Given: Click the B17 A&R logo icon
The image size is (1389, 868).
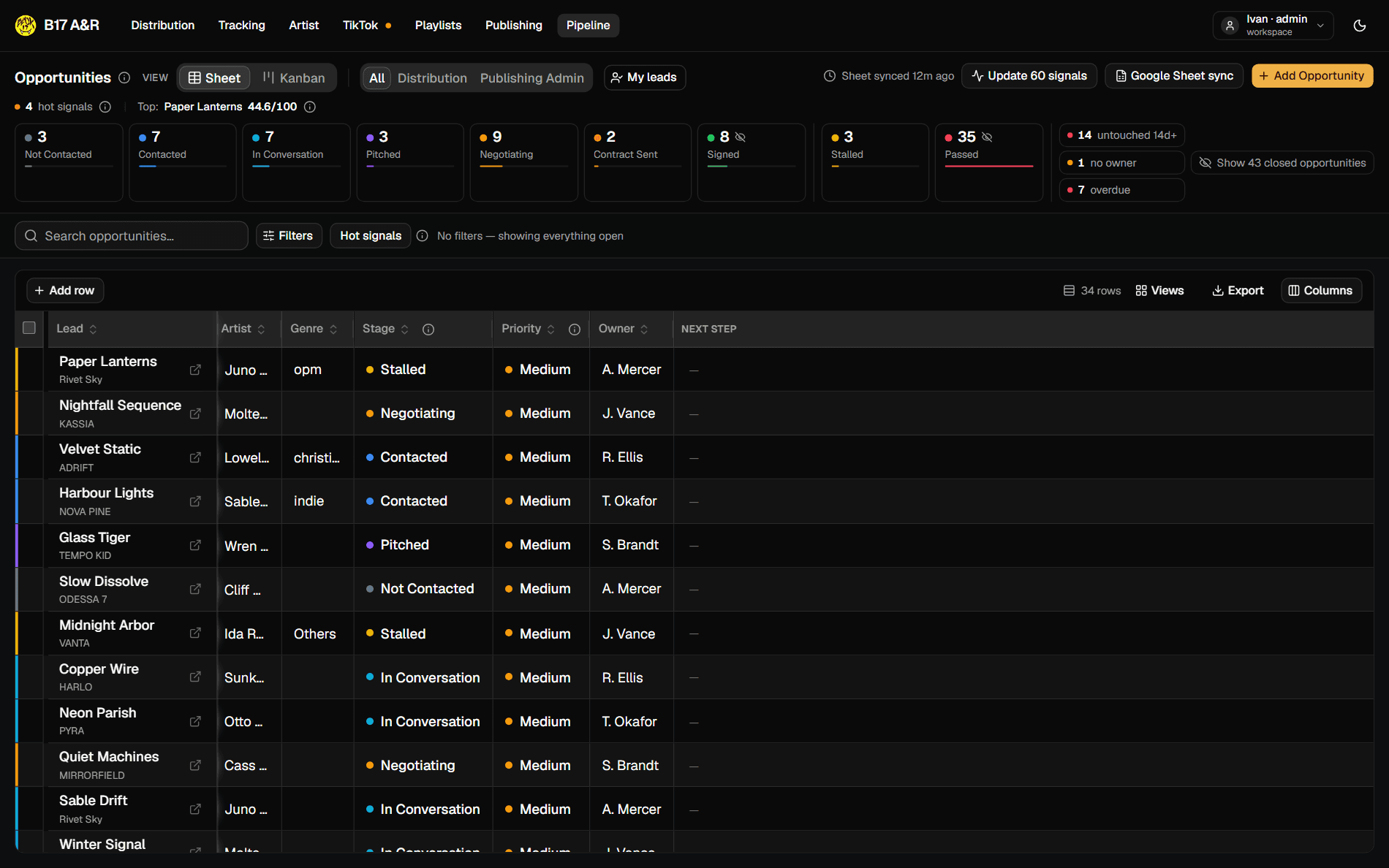Looking at the screenshot, I should [26, 26].
